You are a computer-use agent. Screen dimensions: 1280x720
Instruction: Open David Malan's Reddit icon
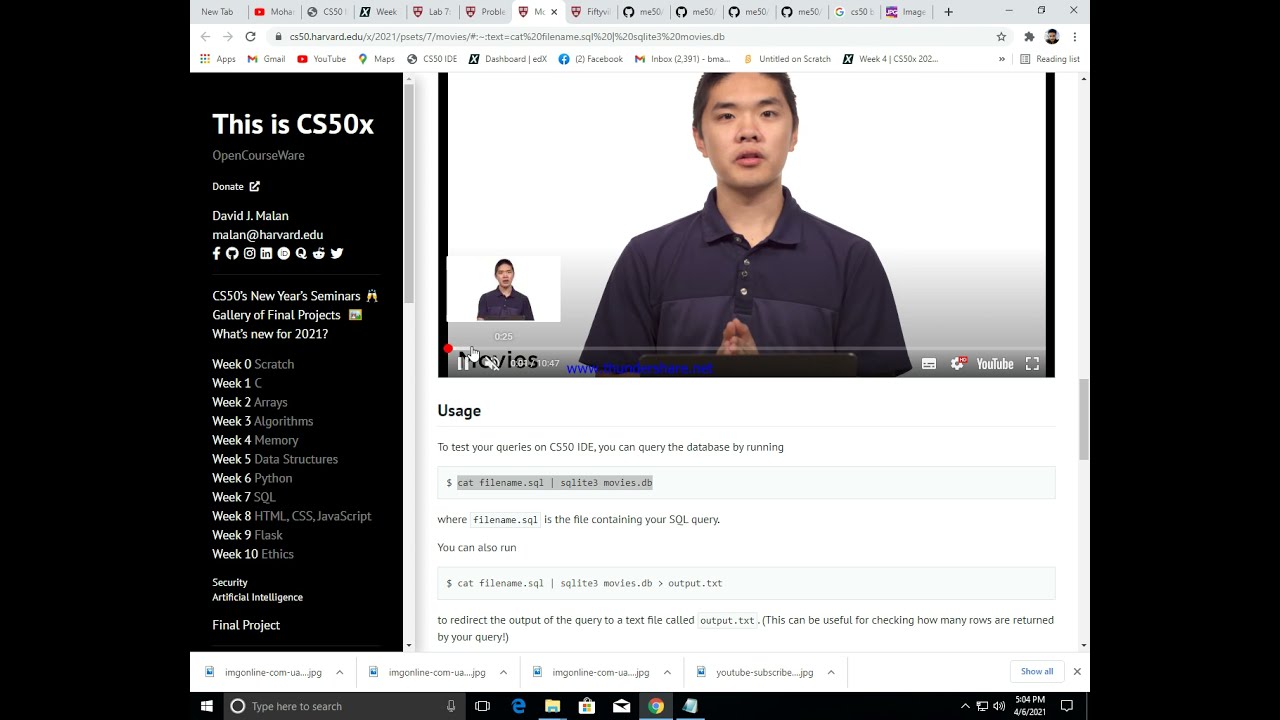pyautogui.click(x=318, y=254)
